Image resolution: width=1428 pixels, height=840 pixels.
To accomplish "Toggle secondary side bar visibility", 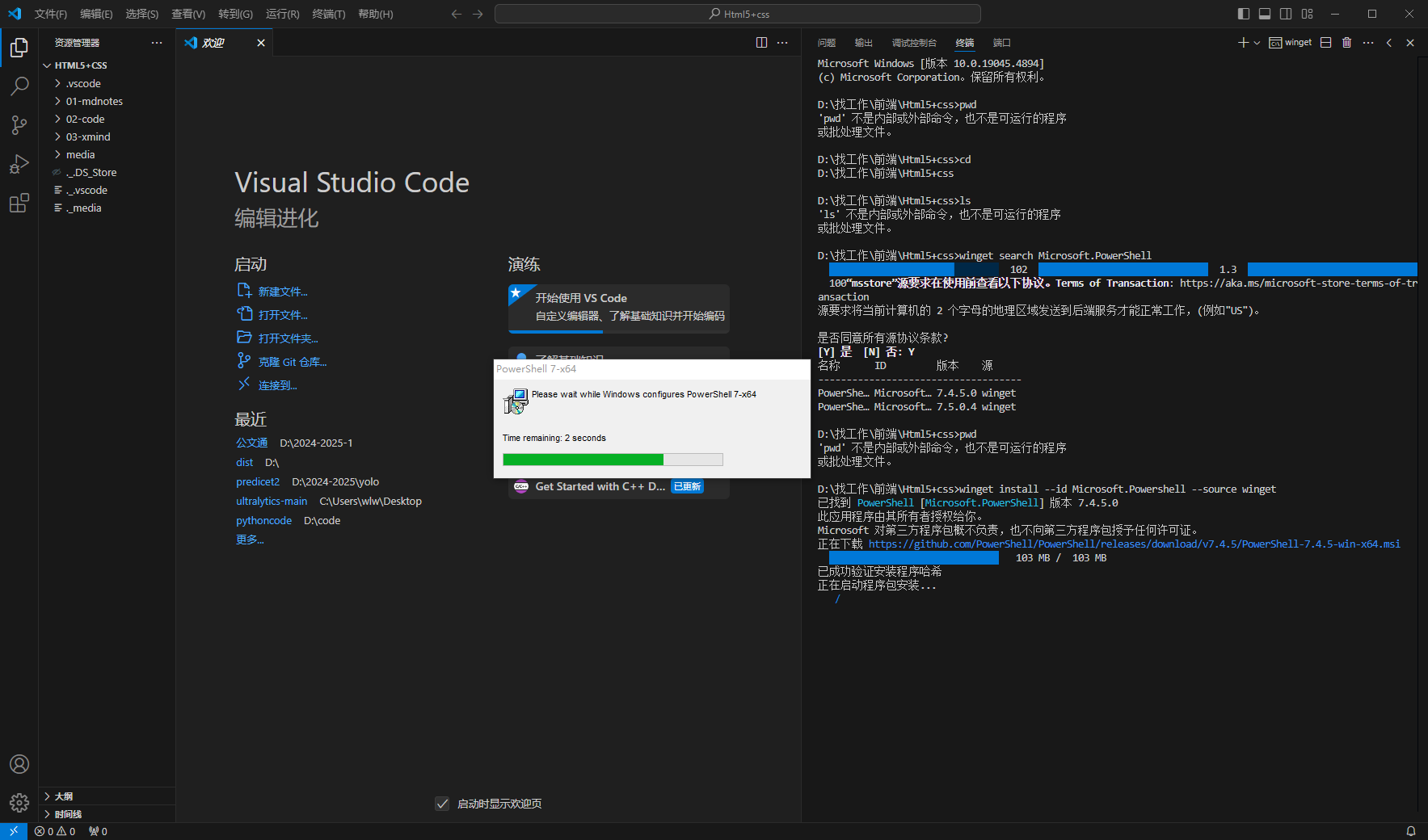I will (1286, 14).
